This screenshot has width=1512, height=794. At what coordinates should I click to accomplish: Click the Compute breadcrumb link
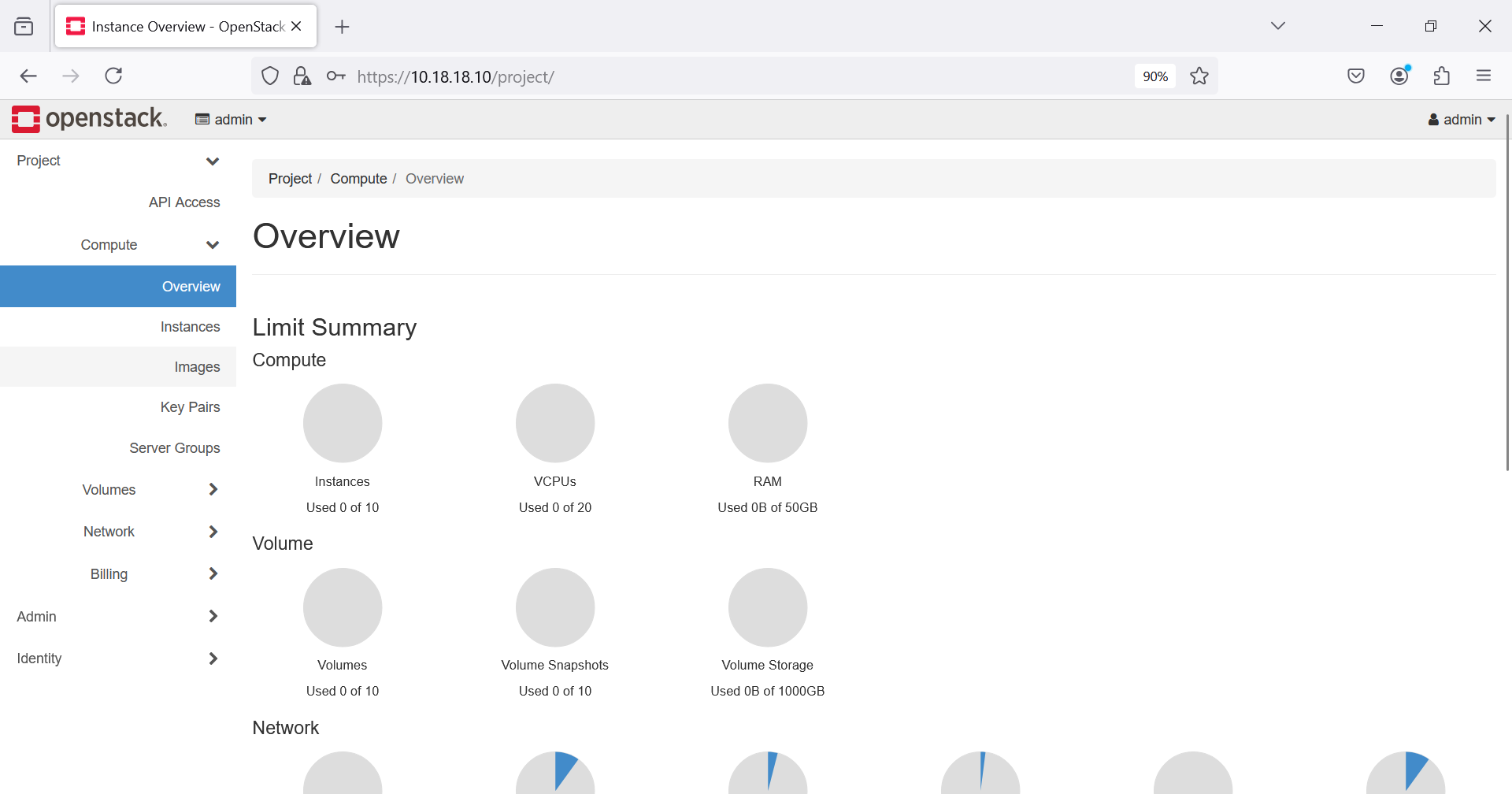point(358,179)
